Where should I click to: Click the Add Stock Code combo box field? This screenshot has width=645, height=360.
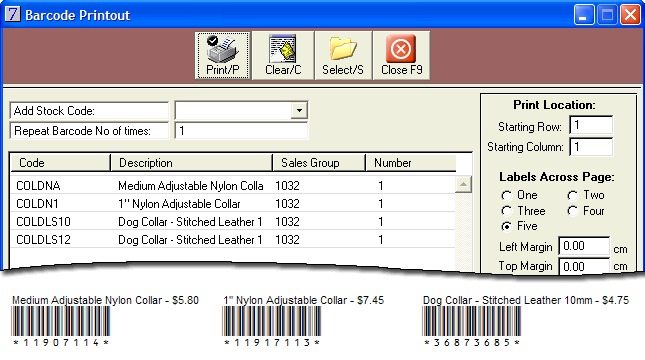[x=241, y=110]
